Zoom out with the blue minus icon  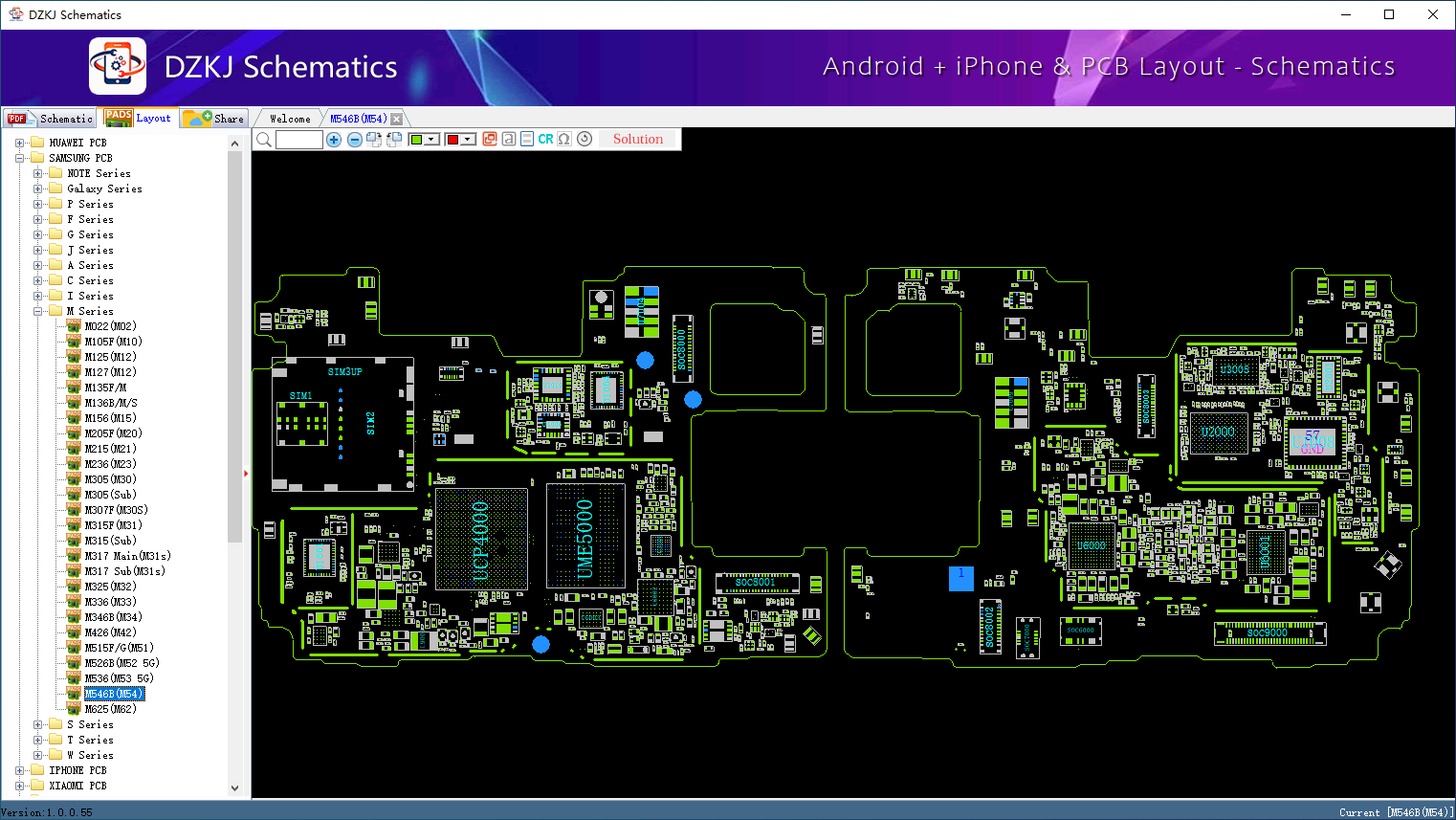355,140
